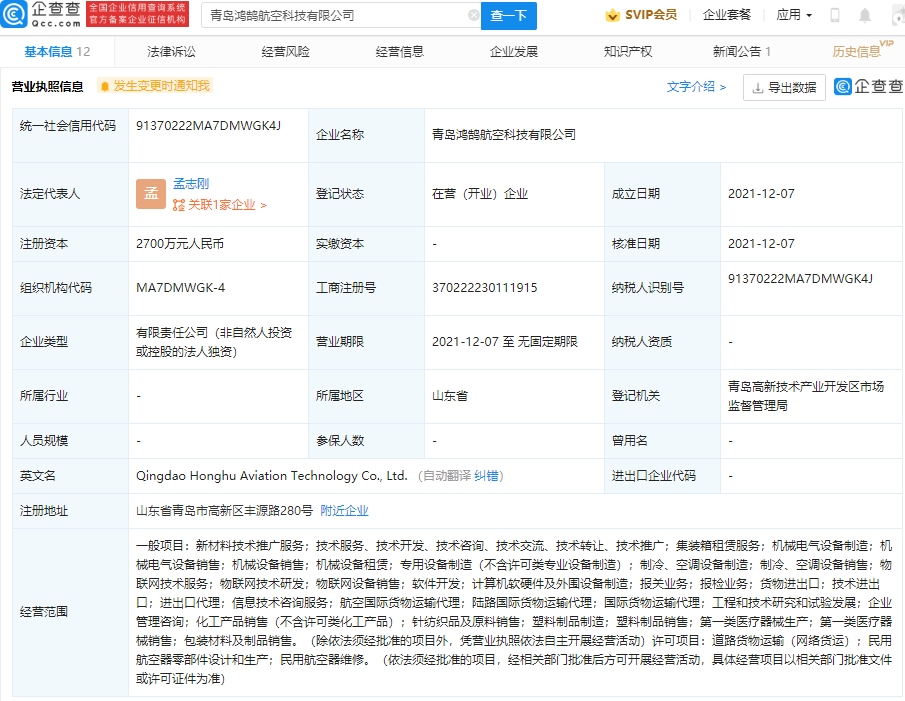
Task: Open SVIP会员 membership page
Action: [x=650, y=15]
